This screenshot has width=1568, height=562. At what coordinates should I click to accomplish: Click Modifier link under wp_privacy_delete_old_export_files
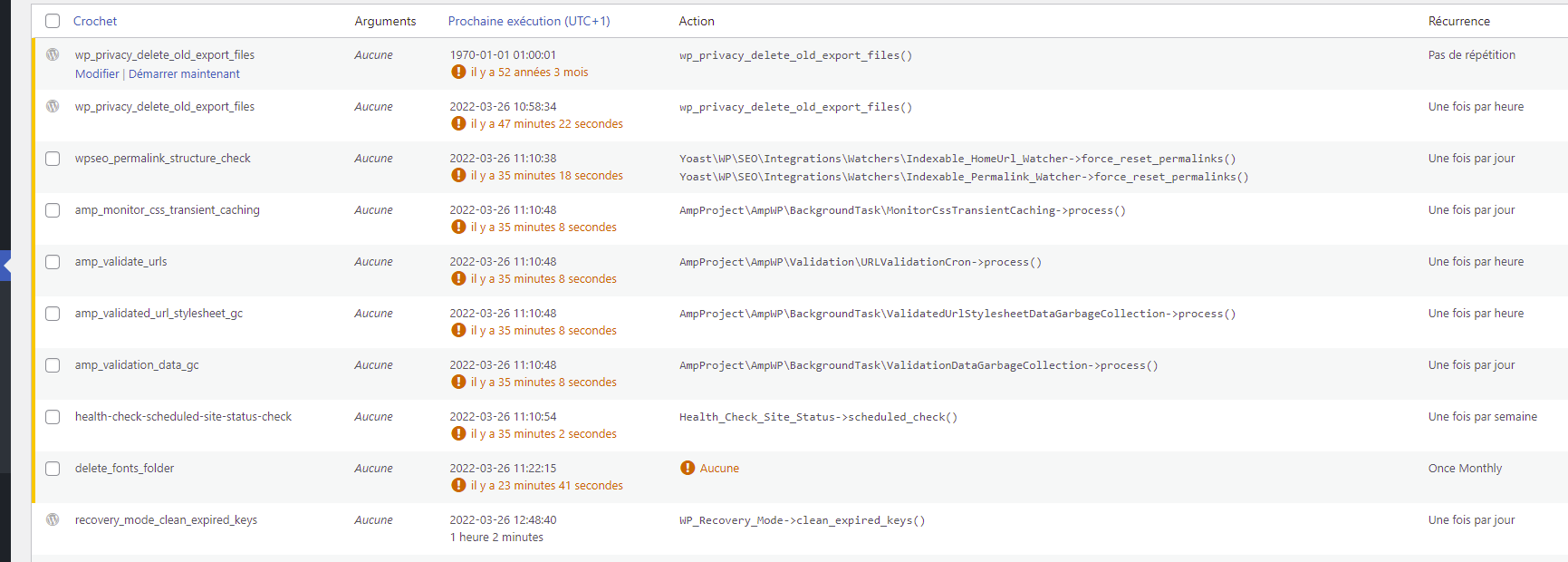coord(97,73)
